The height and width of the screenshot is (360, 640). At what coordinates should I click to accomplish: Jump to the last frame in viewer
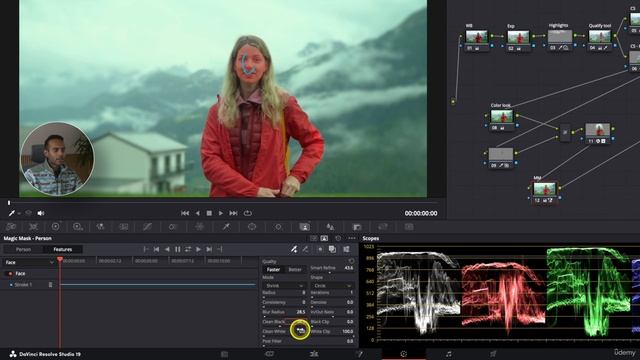tap(233, 213)
